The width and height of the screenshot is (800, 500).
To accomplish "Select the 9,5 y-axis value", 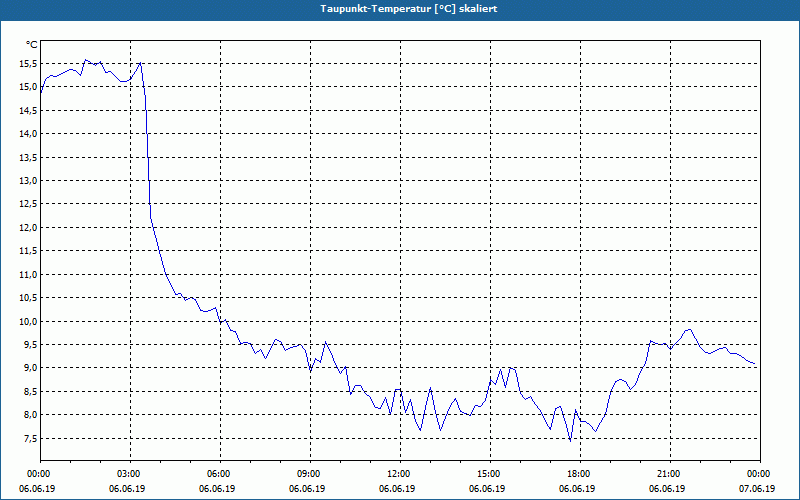I will click(x=30, y=345).
